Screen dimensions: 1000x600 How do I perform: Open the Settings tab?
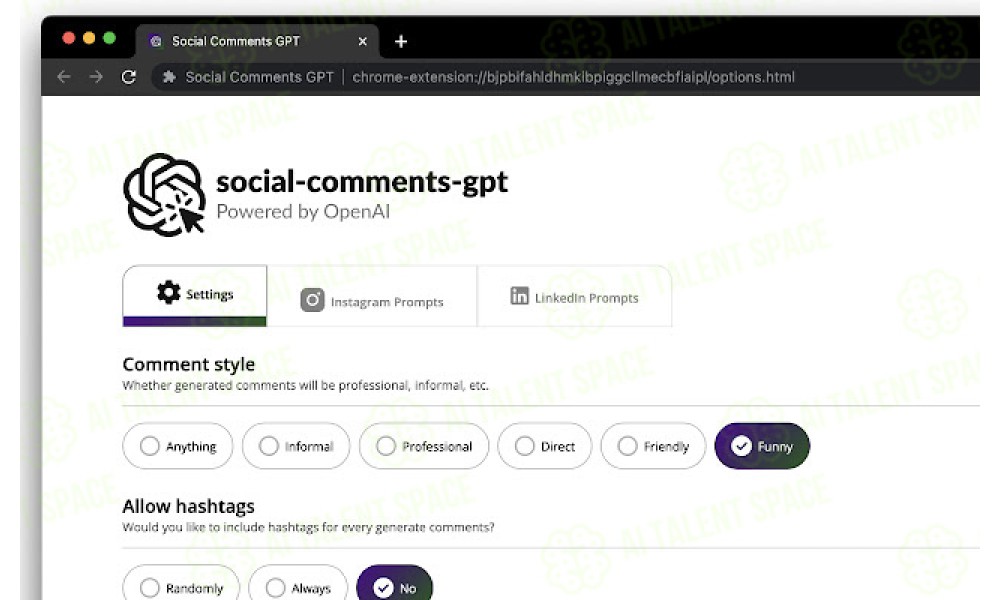[x=195, y=295]
